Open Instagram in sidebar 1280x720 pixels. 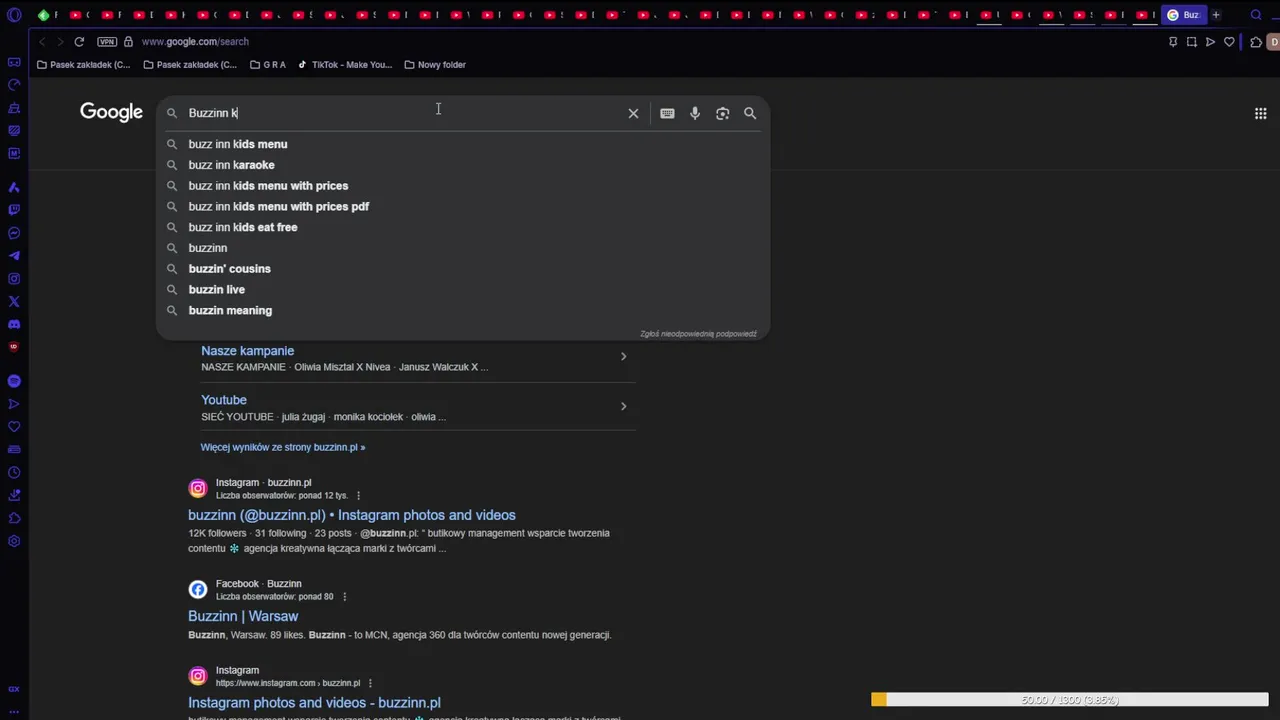tap(14, 279)
